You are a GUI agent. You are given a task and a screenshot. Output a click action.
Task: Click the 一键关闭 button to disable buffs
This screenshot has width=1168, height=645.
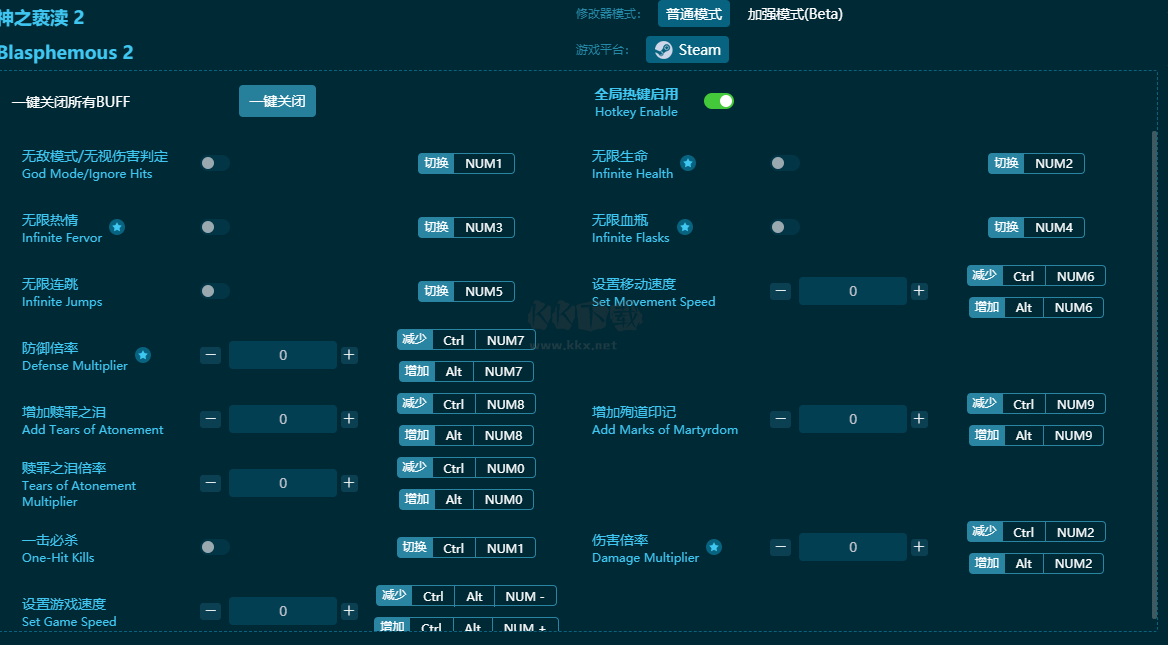tap(277, 101)
